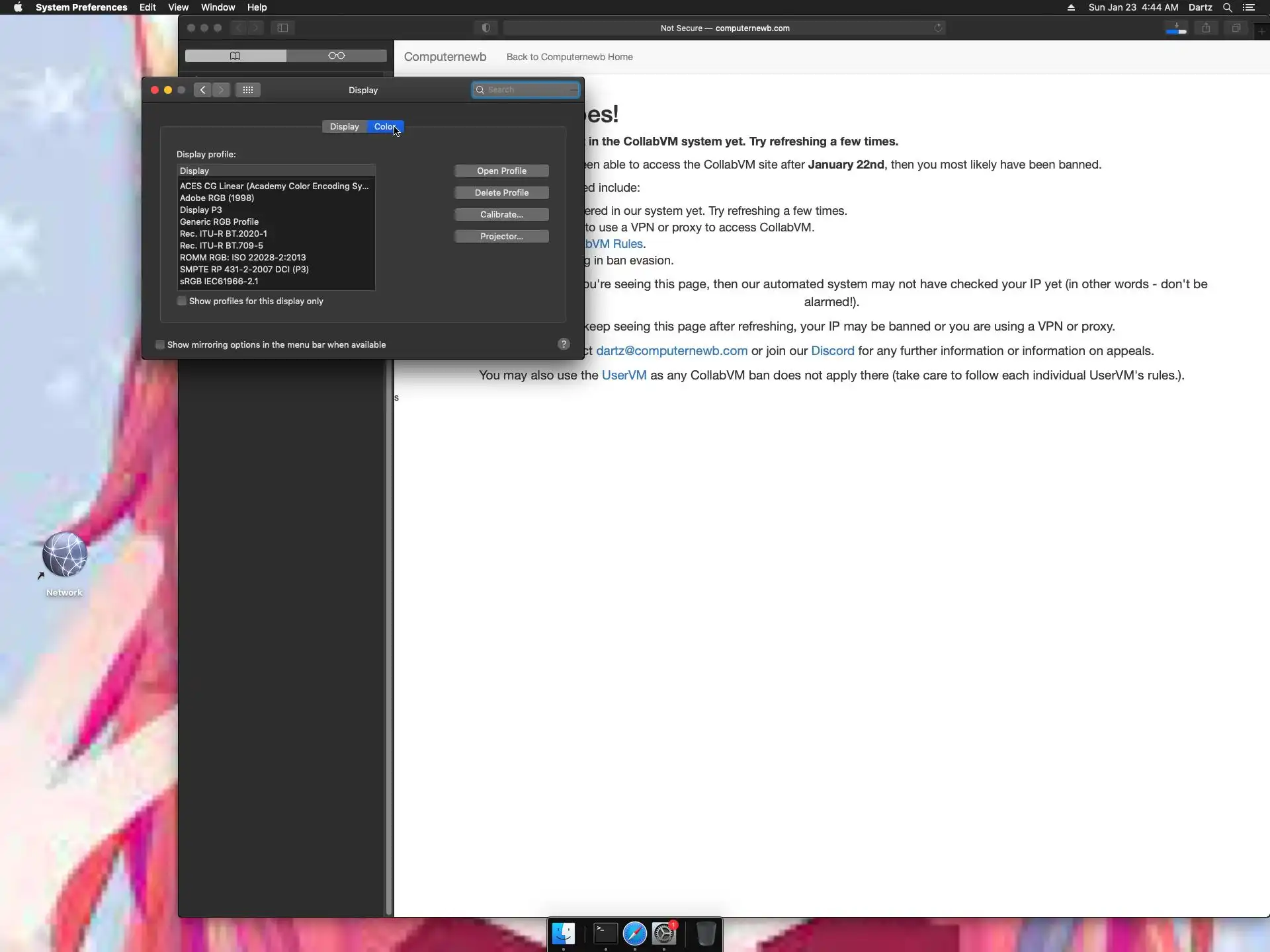The image size is (1270, 952).
Task: Open Finder from the Dock
Action: point(564,933)
